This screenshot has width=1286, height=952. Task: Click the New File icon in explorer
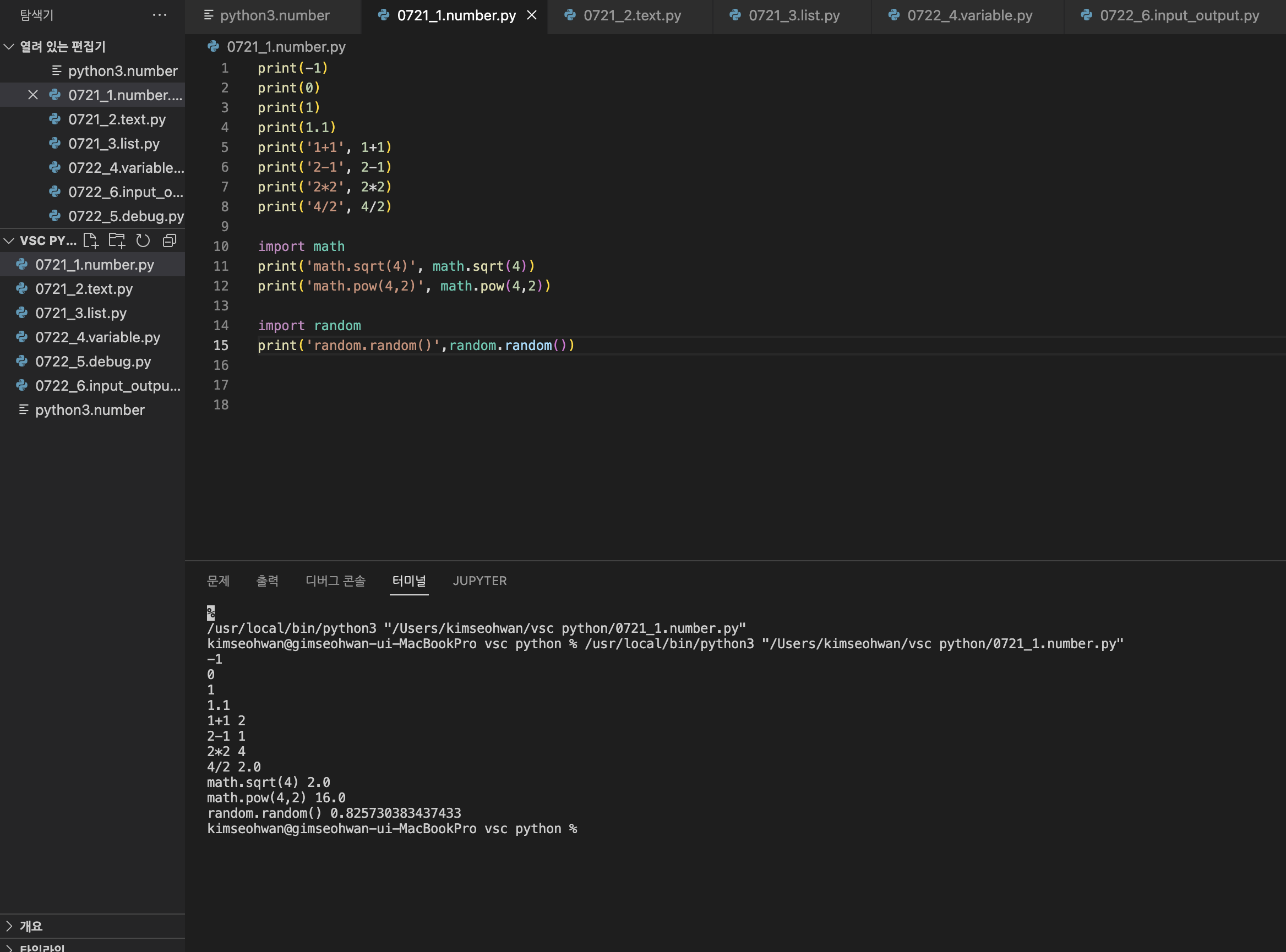click(90, 241)
